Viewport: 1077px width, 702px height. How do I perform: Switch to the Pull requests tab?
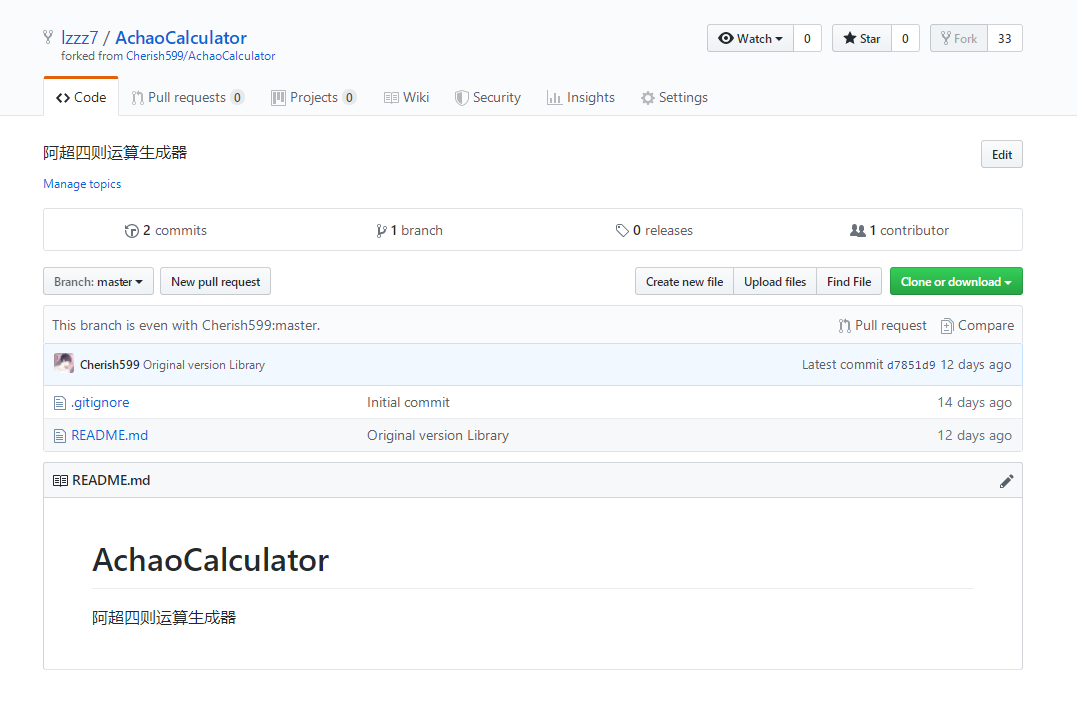tap(188, 98)
